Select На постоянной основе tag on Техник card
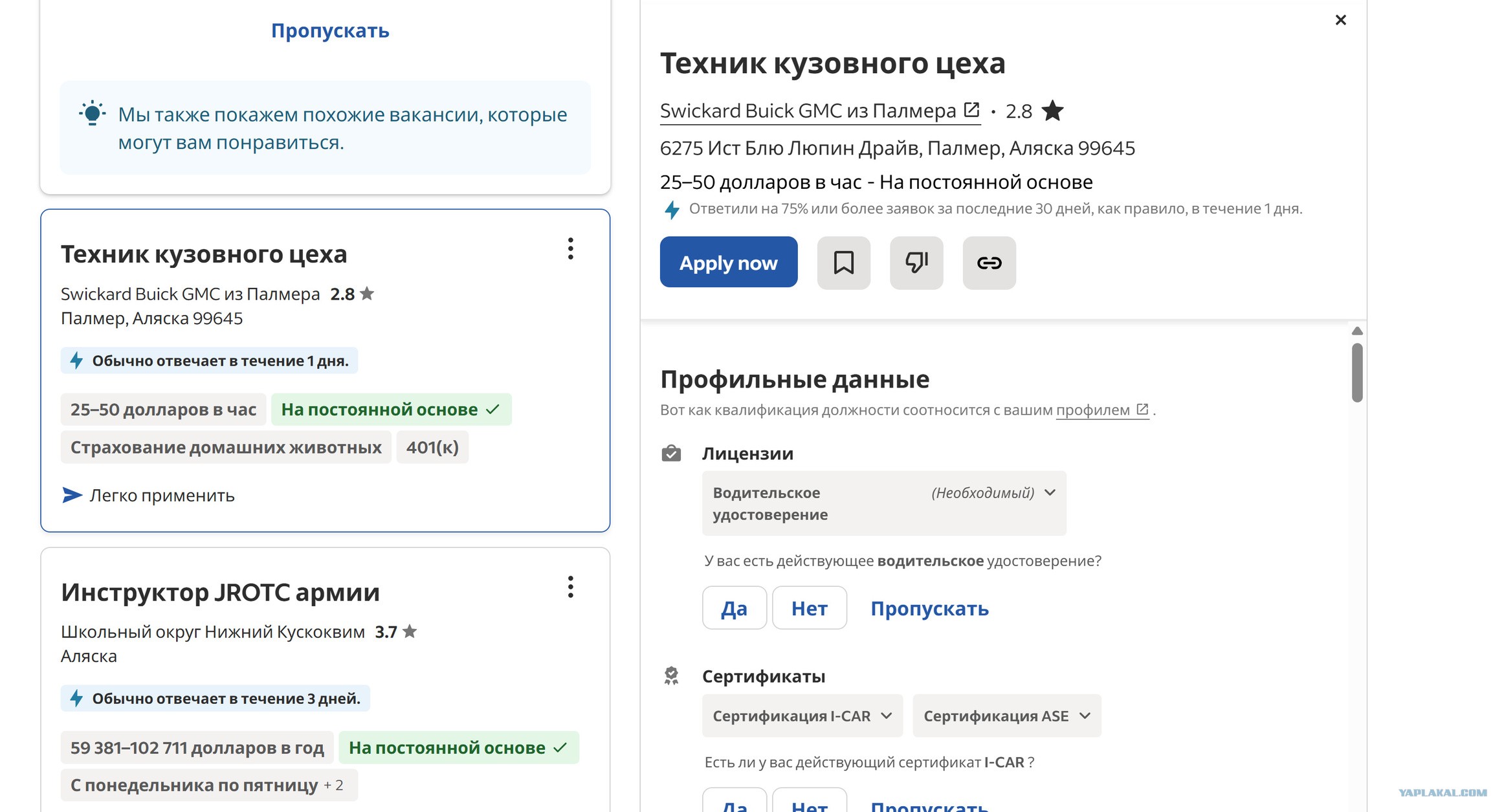 (391, 410)
